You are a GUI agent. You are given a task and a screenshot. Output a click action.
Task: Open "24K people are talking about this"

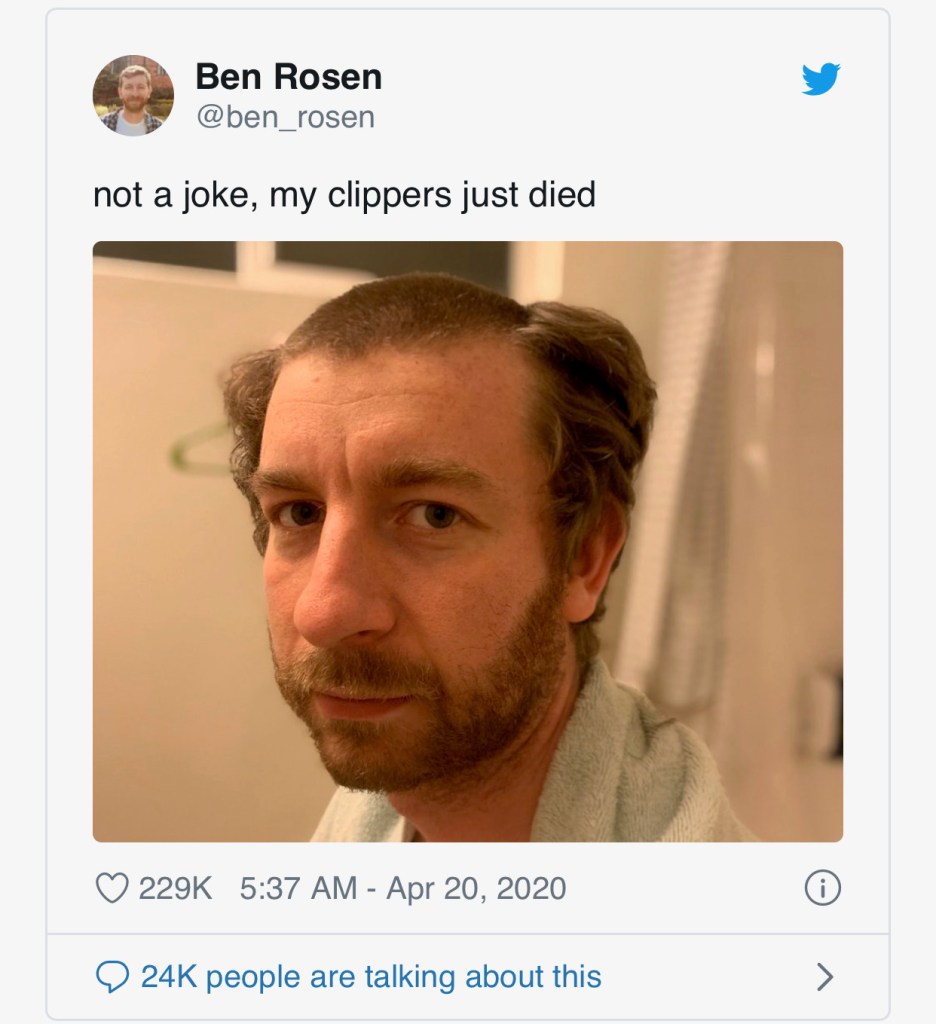(370, 976)
